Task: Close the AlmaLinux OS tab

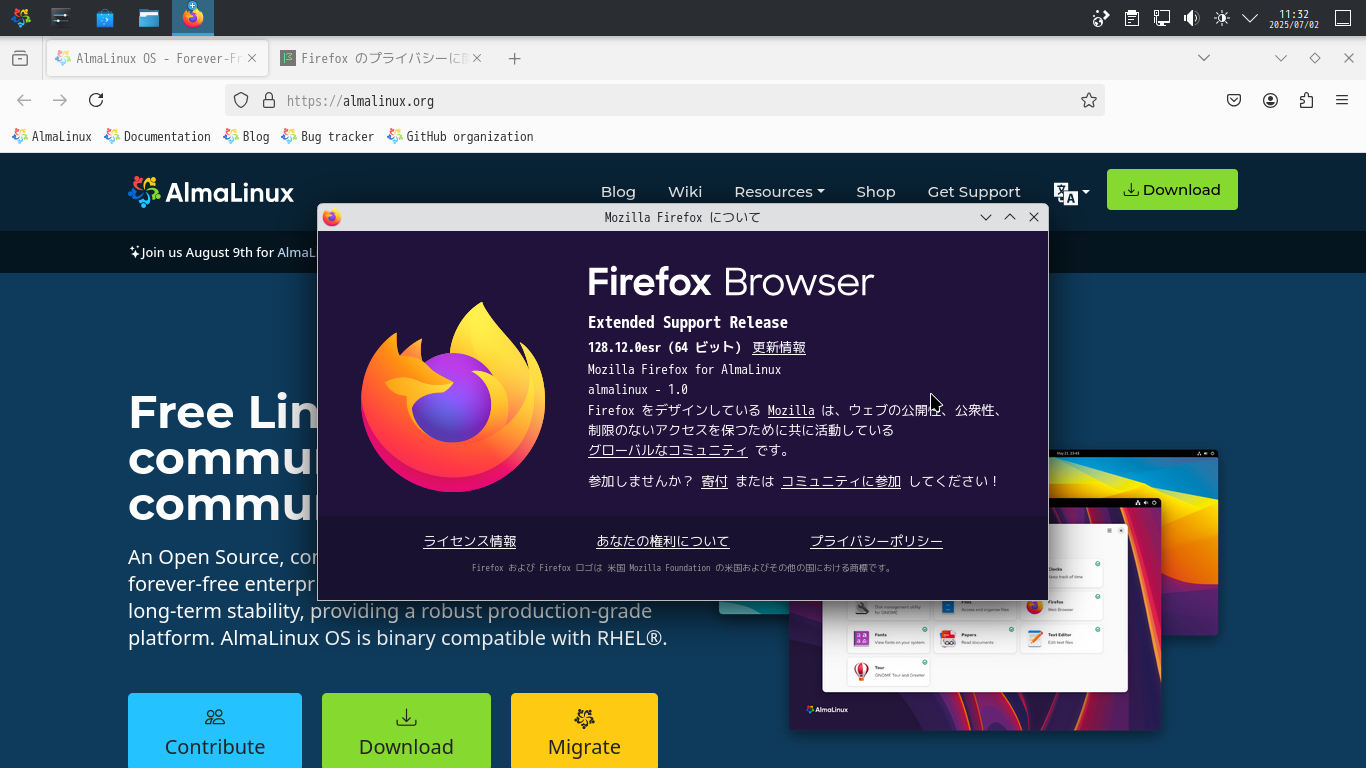Action: pyautogui.click(x=253, y=59)
